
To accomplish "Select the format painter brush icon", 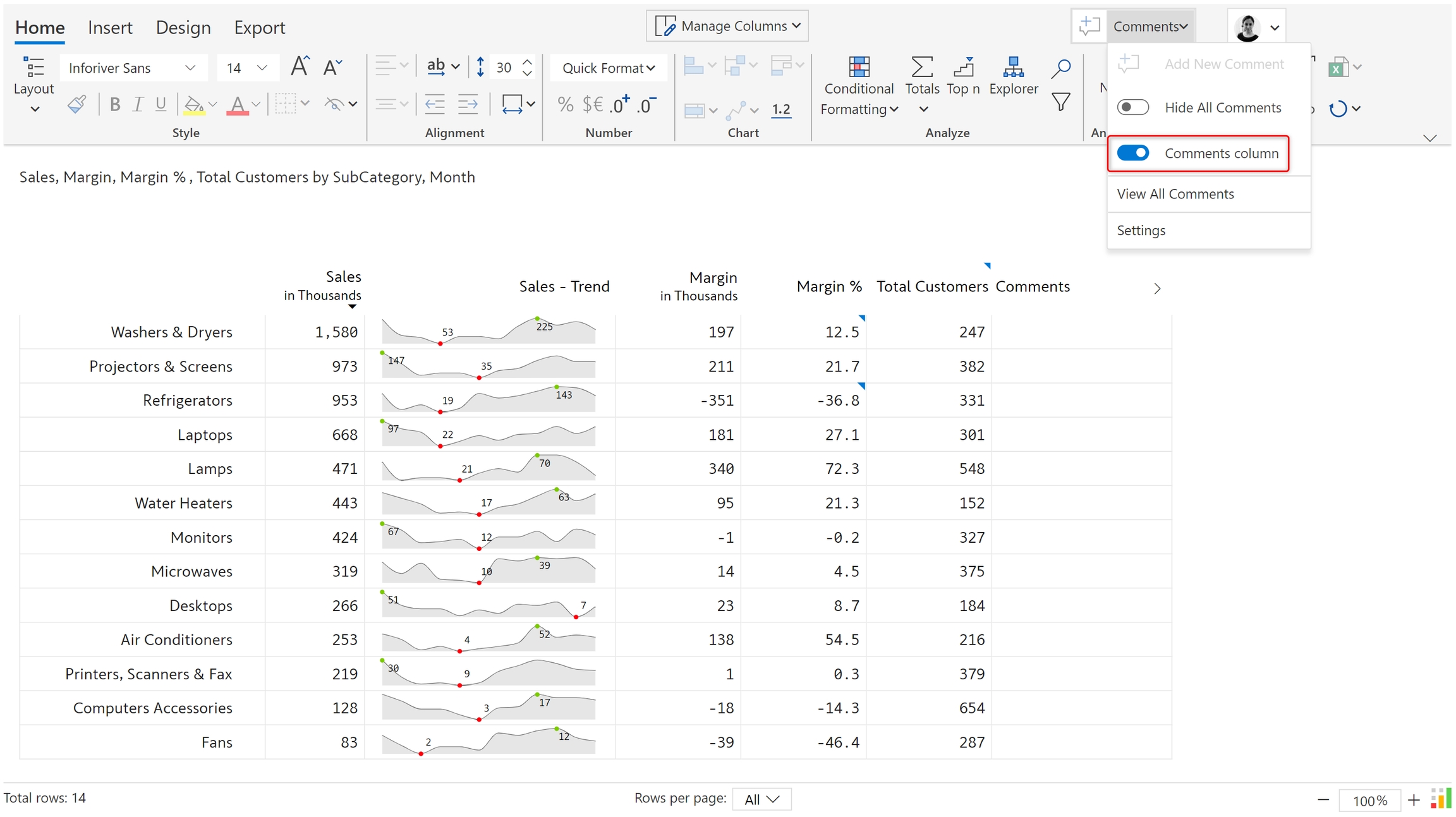I will click(x=76, y=104).
